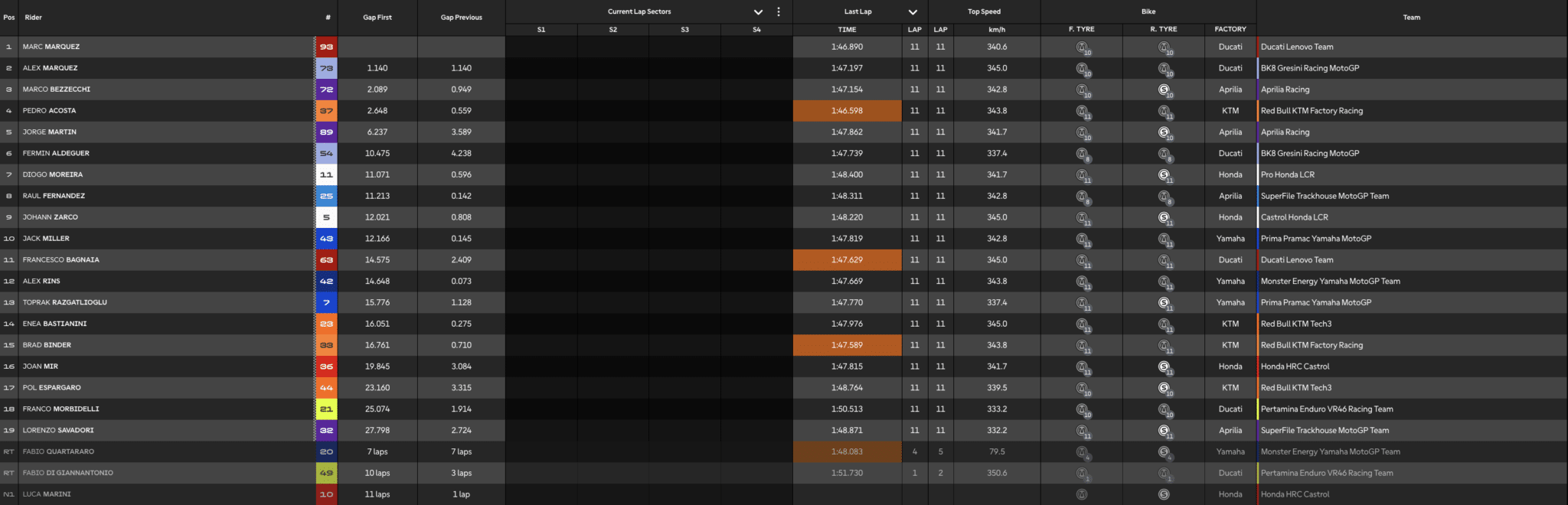Click the Pro Honda LCR team name

[x=1288, y=174]
